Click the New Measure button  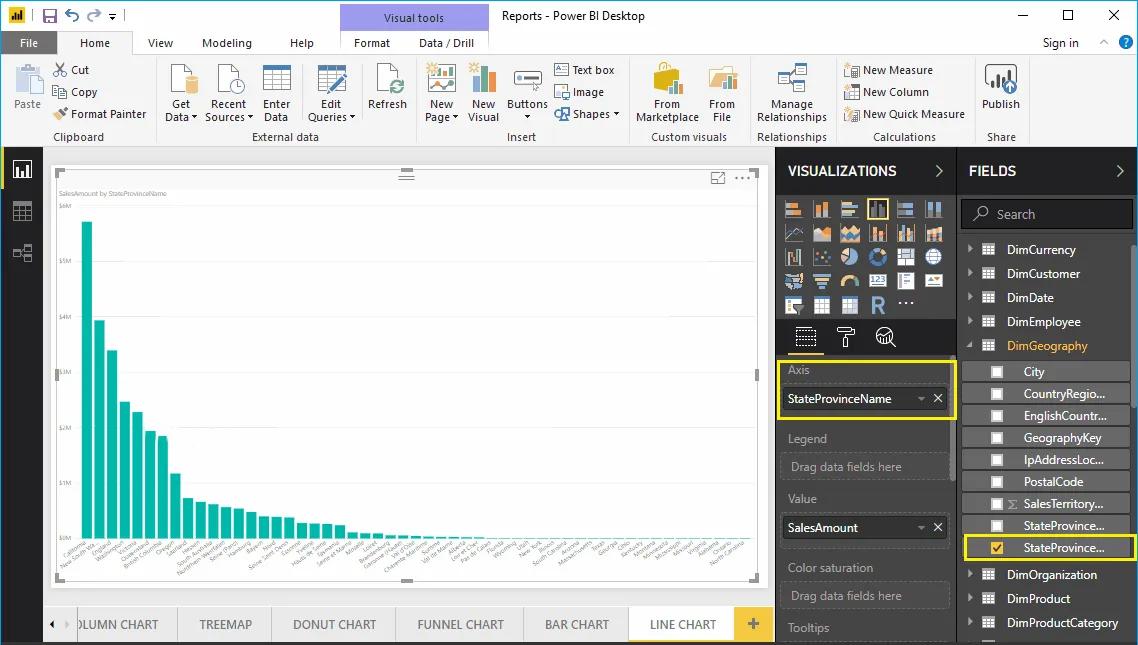point(891,69)
